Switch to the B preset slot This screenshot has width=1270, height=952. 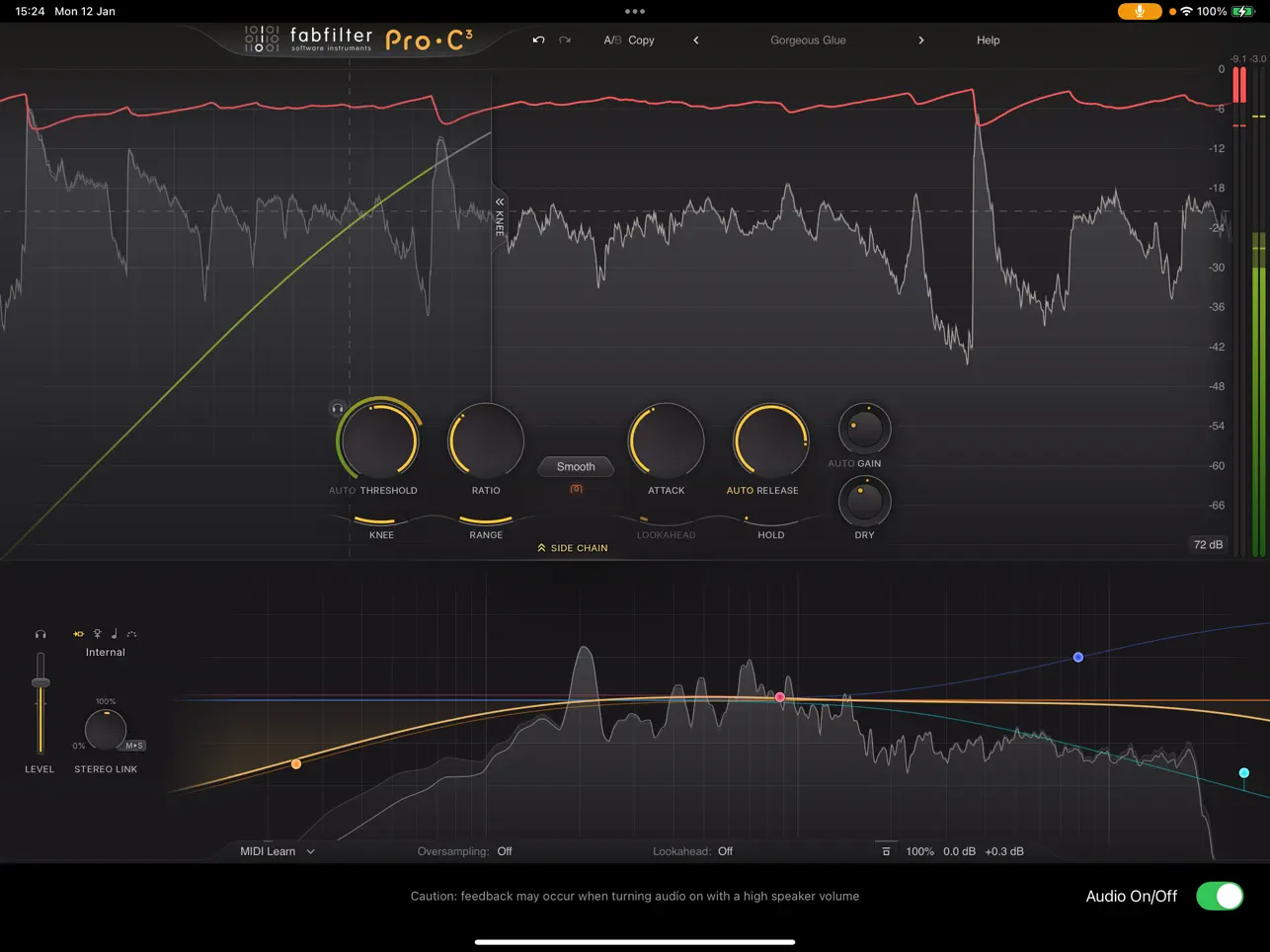coord(619,40)
